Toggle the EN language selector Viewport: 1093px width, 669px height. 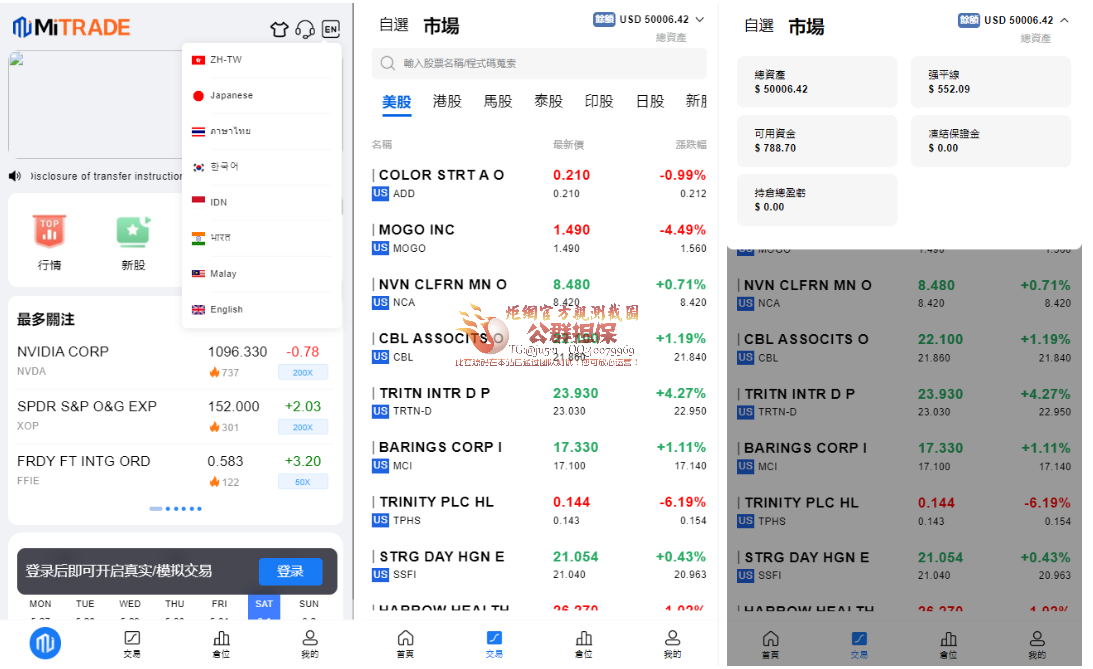(331, 29)
